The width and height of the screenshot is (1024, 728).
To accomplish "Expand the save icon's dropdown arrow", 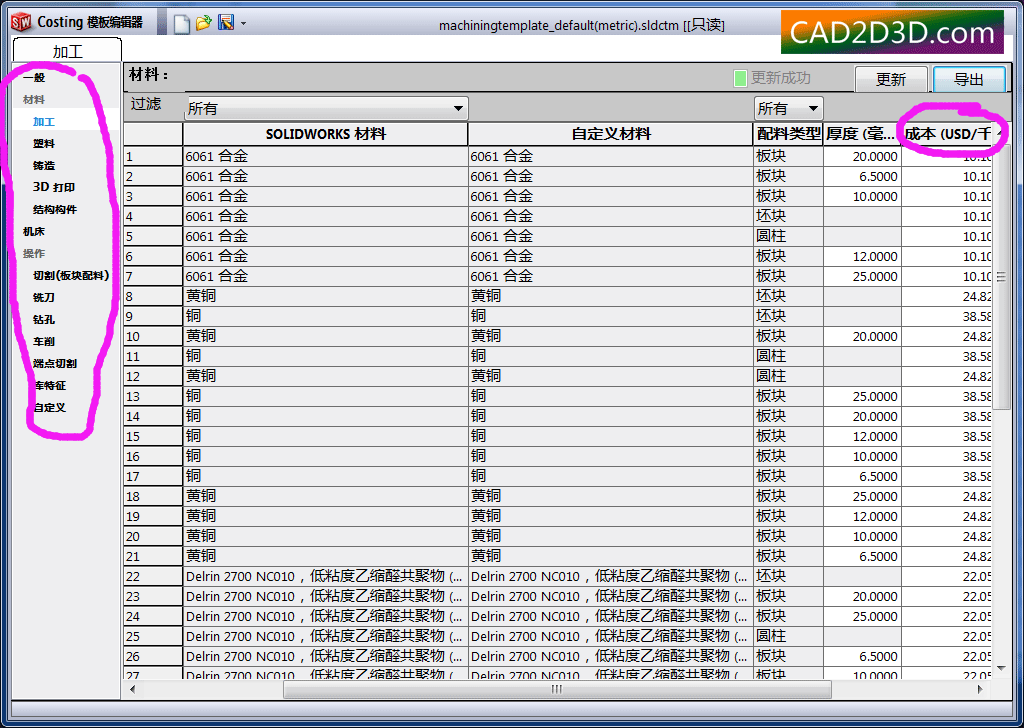I will (x=244, y=24).
